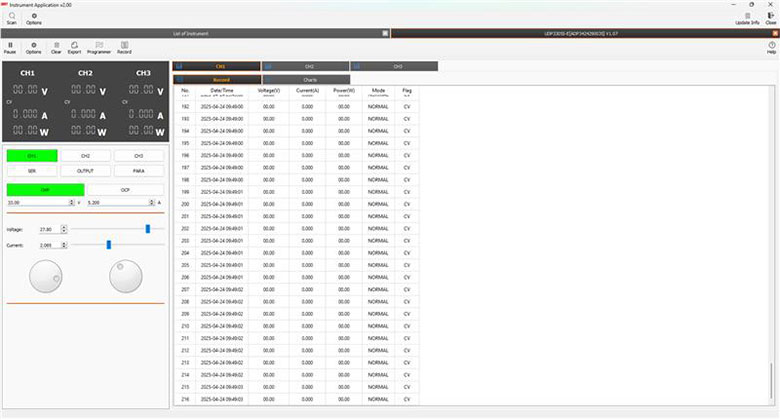The height and width of the screenshot is (420, 780).
Task: Click the Record icon in the toolbar
Action: coord(124,47)
